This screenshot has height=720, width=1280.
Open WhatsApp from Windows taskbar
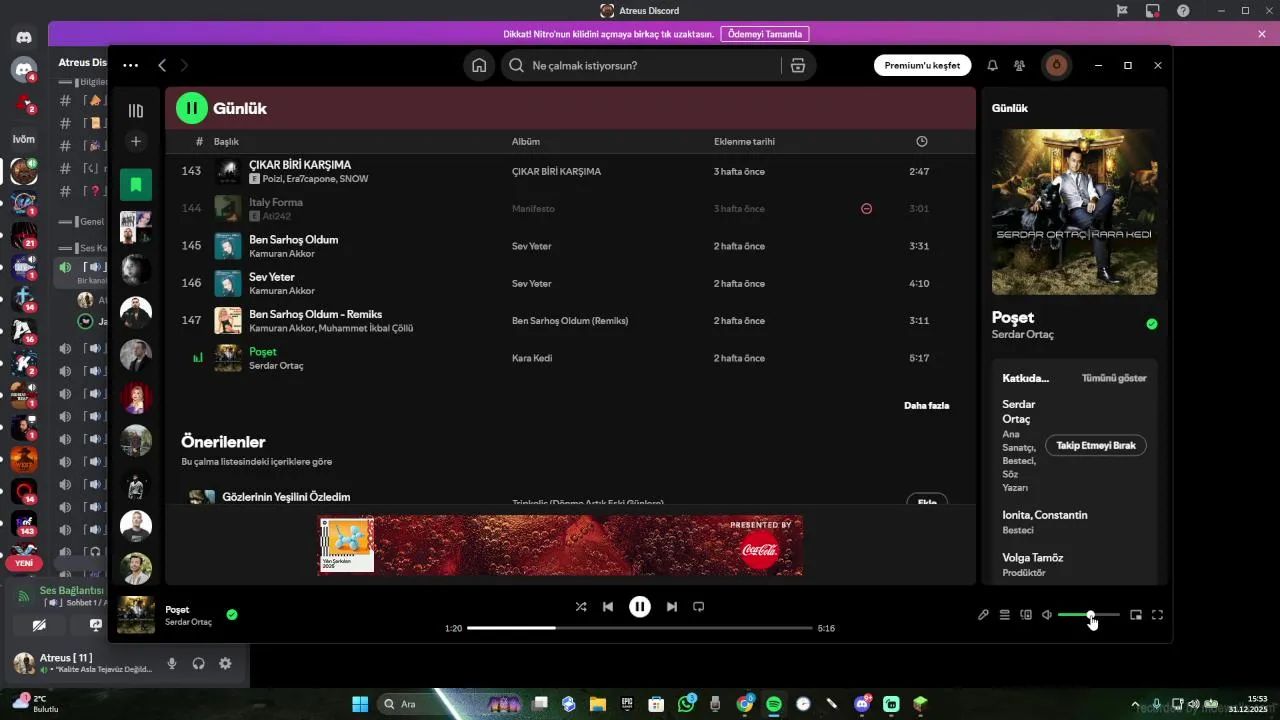pyautogui.click(x=686, y=704)
